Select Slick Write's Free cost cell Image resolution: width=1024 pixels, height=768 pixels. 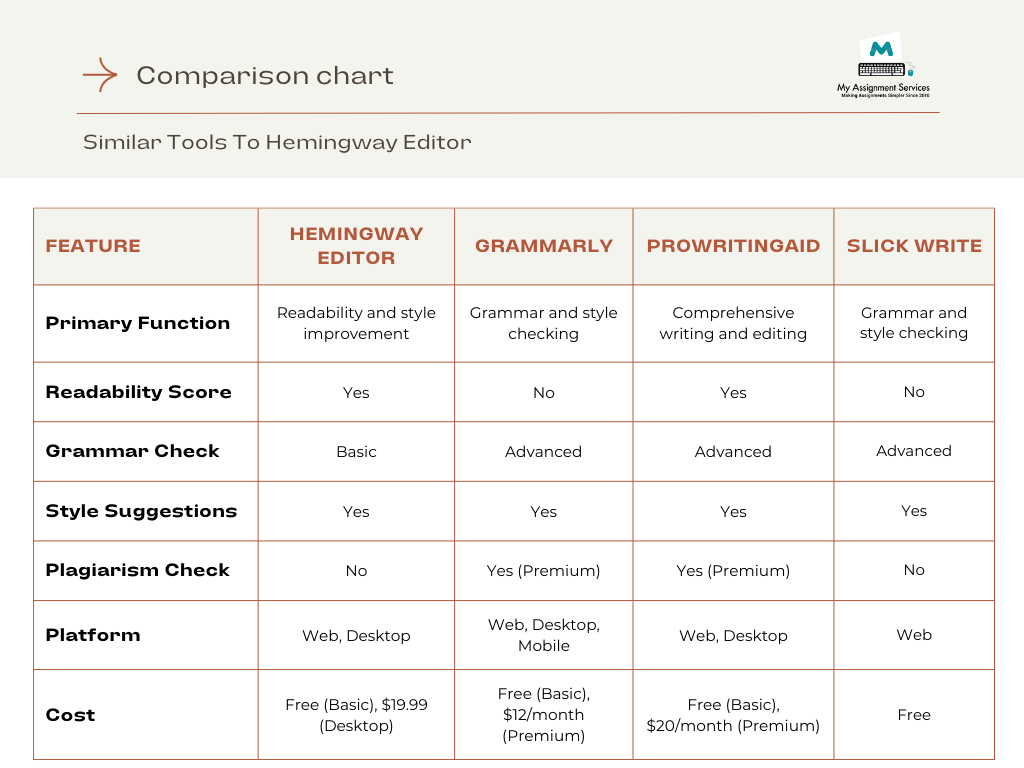(x=914, y=715)
